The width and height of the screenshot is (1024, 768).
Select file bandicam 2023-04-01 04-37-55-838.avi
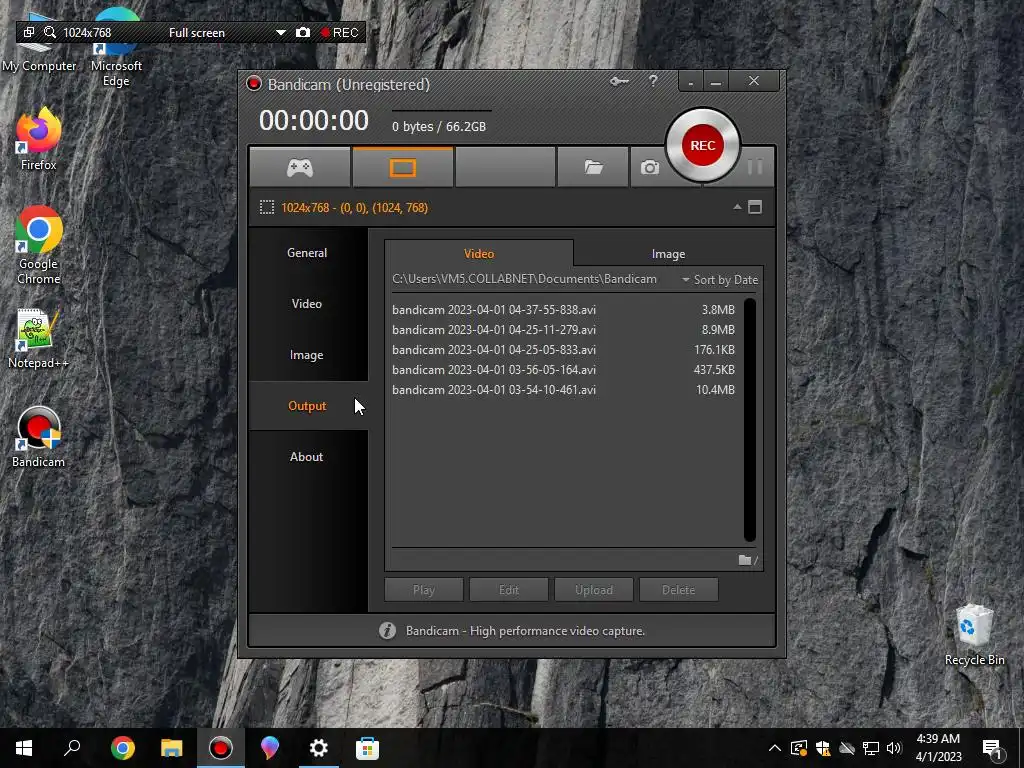(564, 310)
